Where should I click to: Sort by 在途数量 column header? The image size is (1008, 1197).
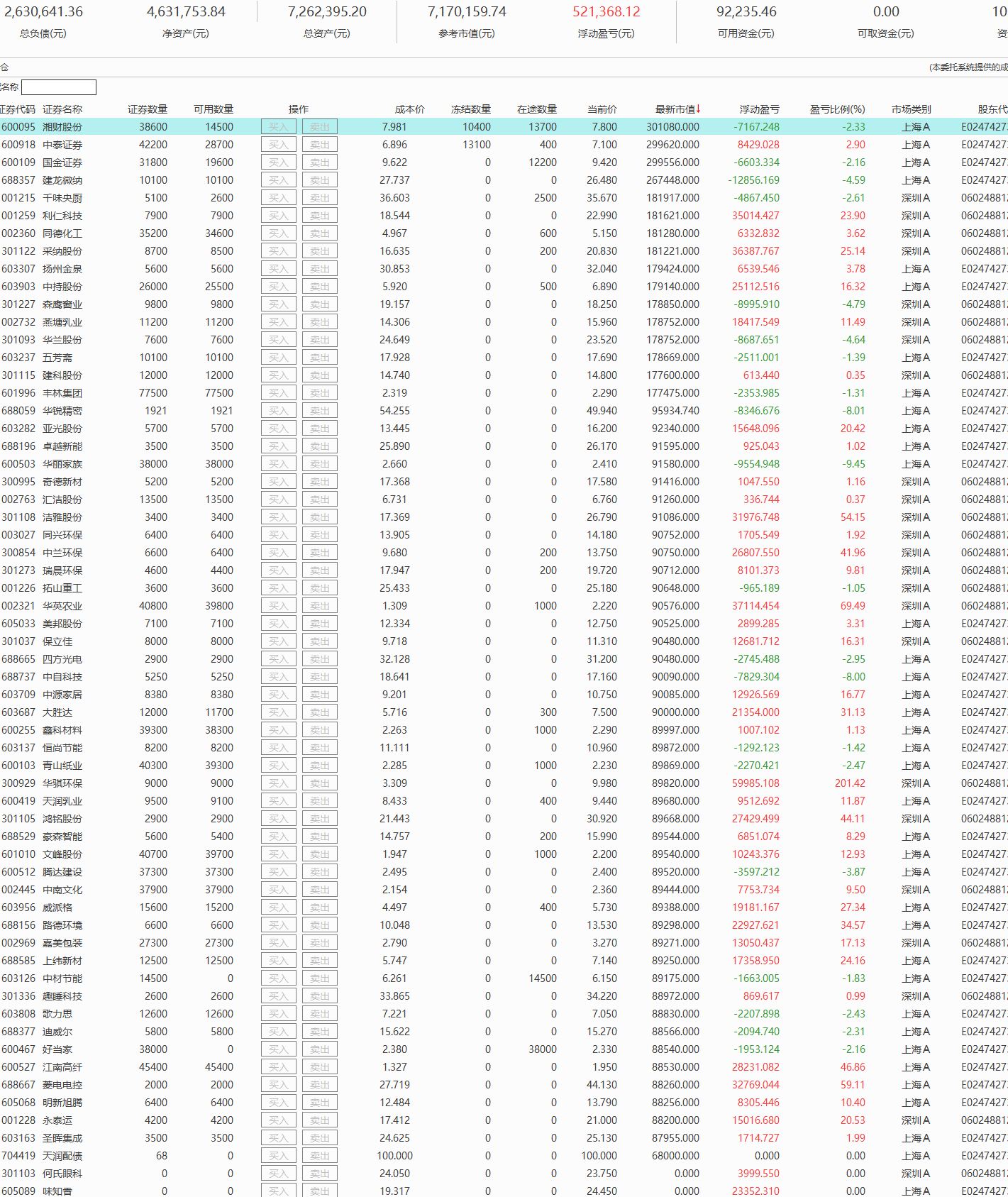click(x=537, y=109)
